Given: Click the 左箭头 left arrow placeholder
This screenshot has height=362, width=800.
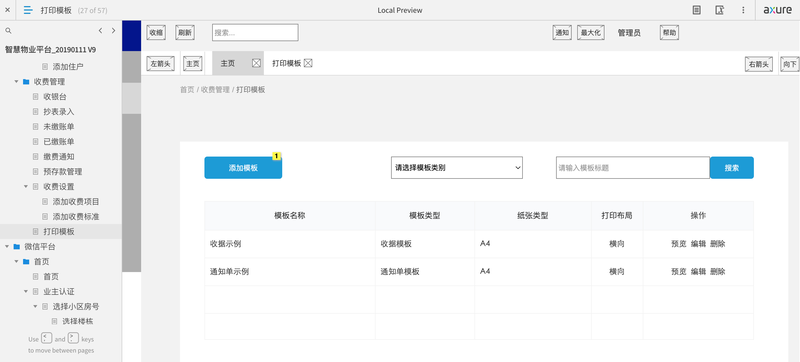Looking at the screenshot, I should coord(161,64).
